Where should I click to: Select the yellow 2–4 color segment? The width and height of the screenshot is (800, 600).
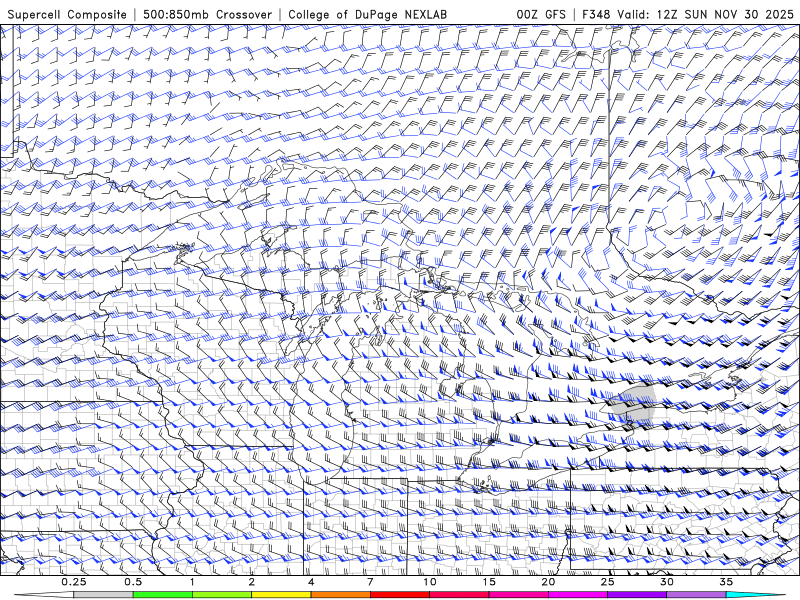pyautogui.click(x=281, y=595)
